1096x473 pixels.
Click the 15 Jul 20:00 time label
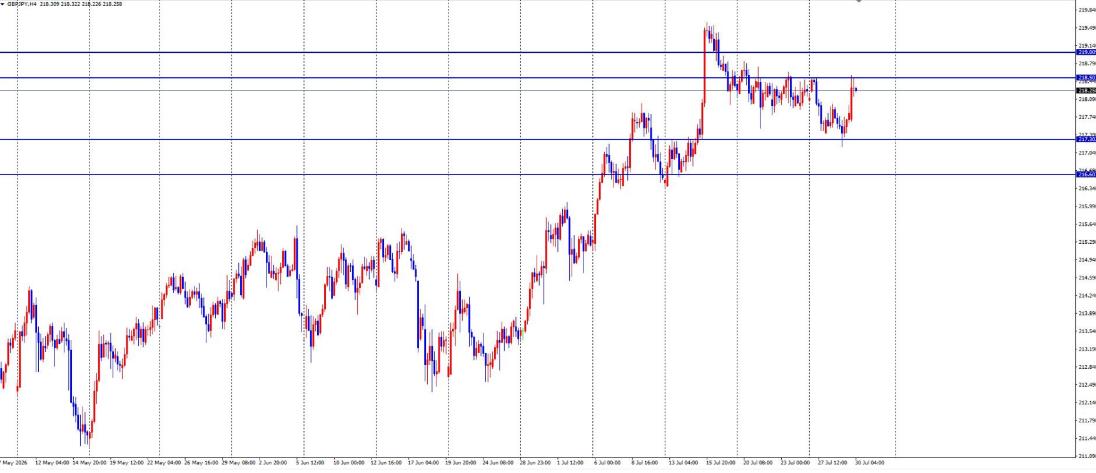721,463
